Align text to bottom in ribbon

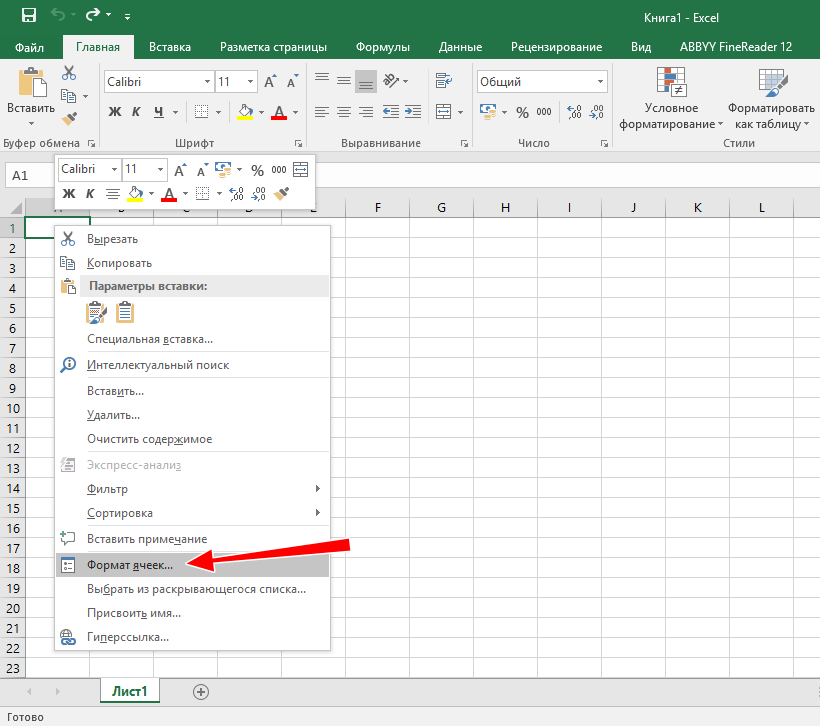(366, 81)
